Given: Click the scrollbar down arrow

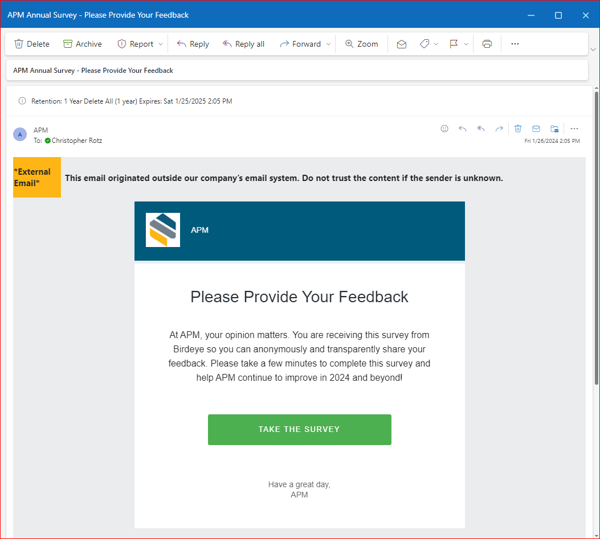Looking at the screenshot, I should 596,535.
